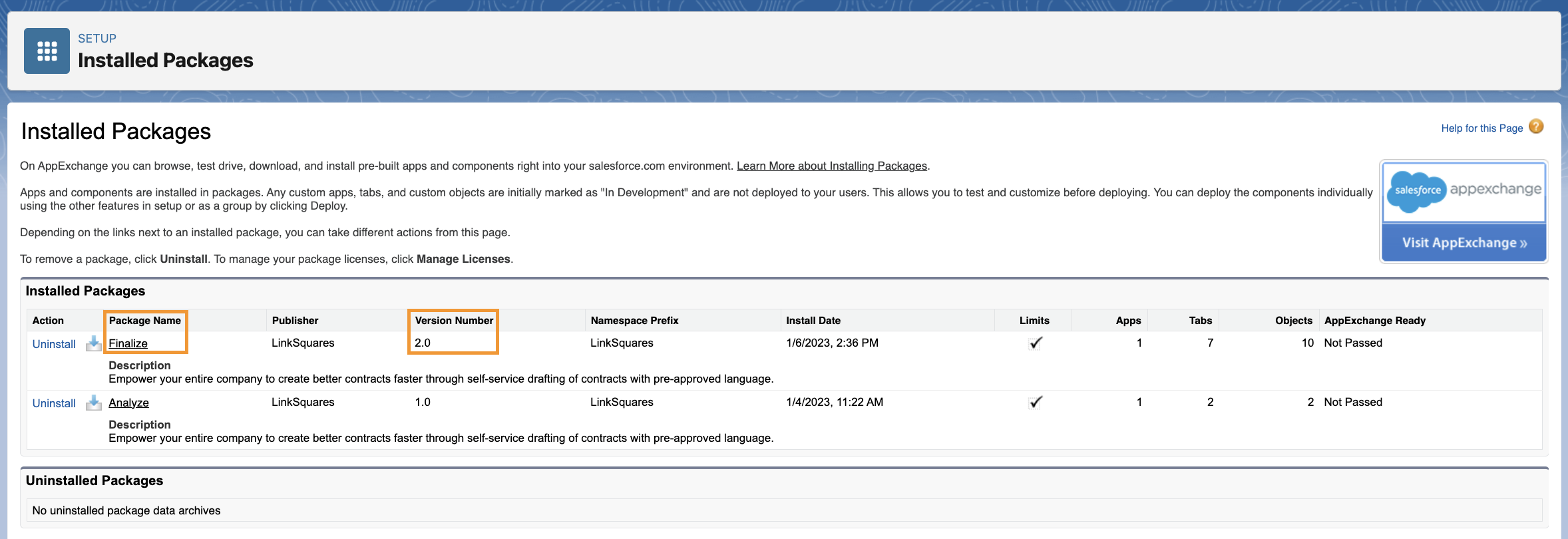Screen dimensions: 1568x539
Task: Click the Action column header
Action: tap(48, 321)
